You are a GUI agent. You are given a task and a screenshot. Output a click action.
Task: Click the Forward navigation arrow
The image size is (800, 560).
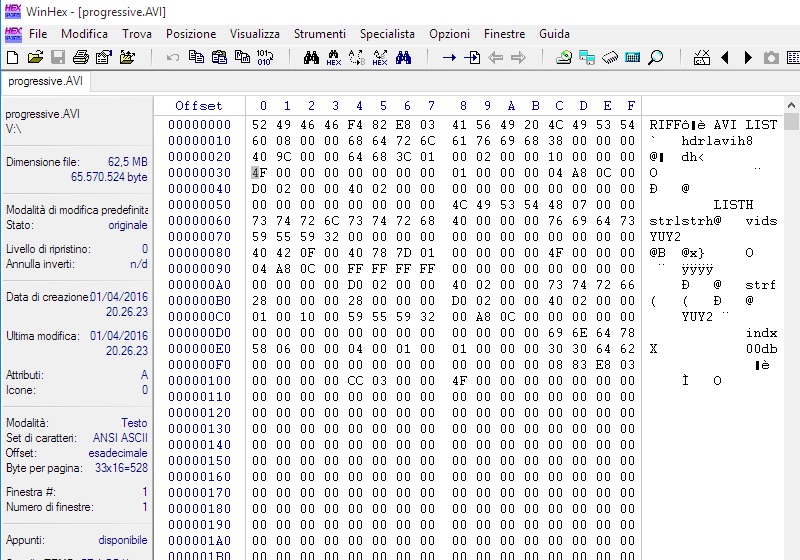[518, 57]
